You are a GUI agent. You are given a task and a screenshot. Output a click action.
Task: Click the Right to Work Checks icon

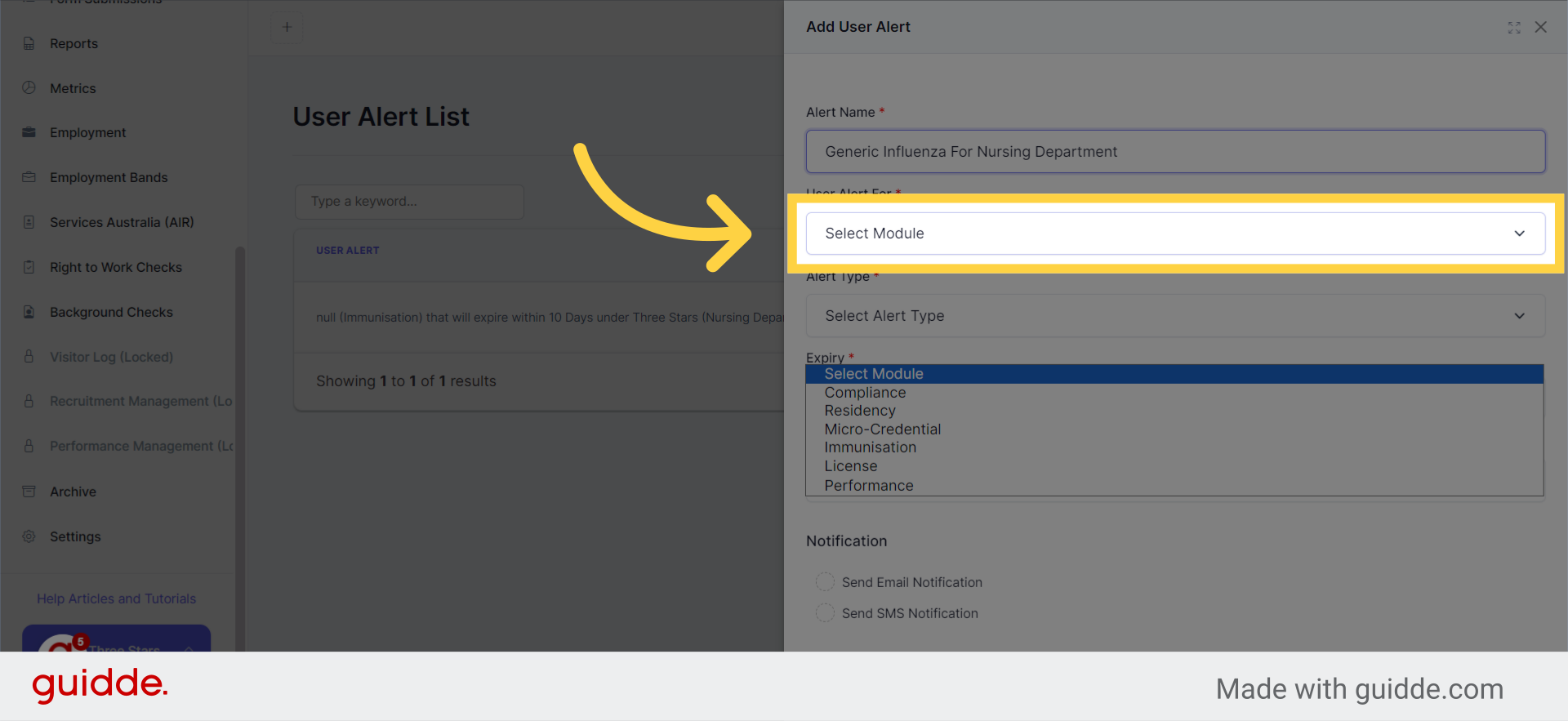pyautogui.click(x=29, y=267)
